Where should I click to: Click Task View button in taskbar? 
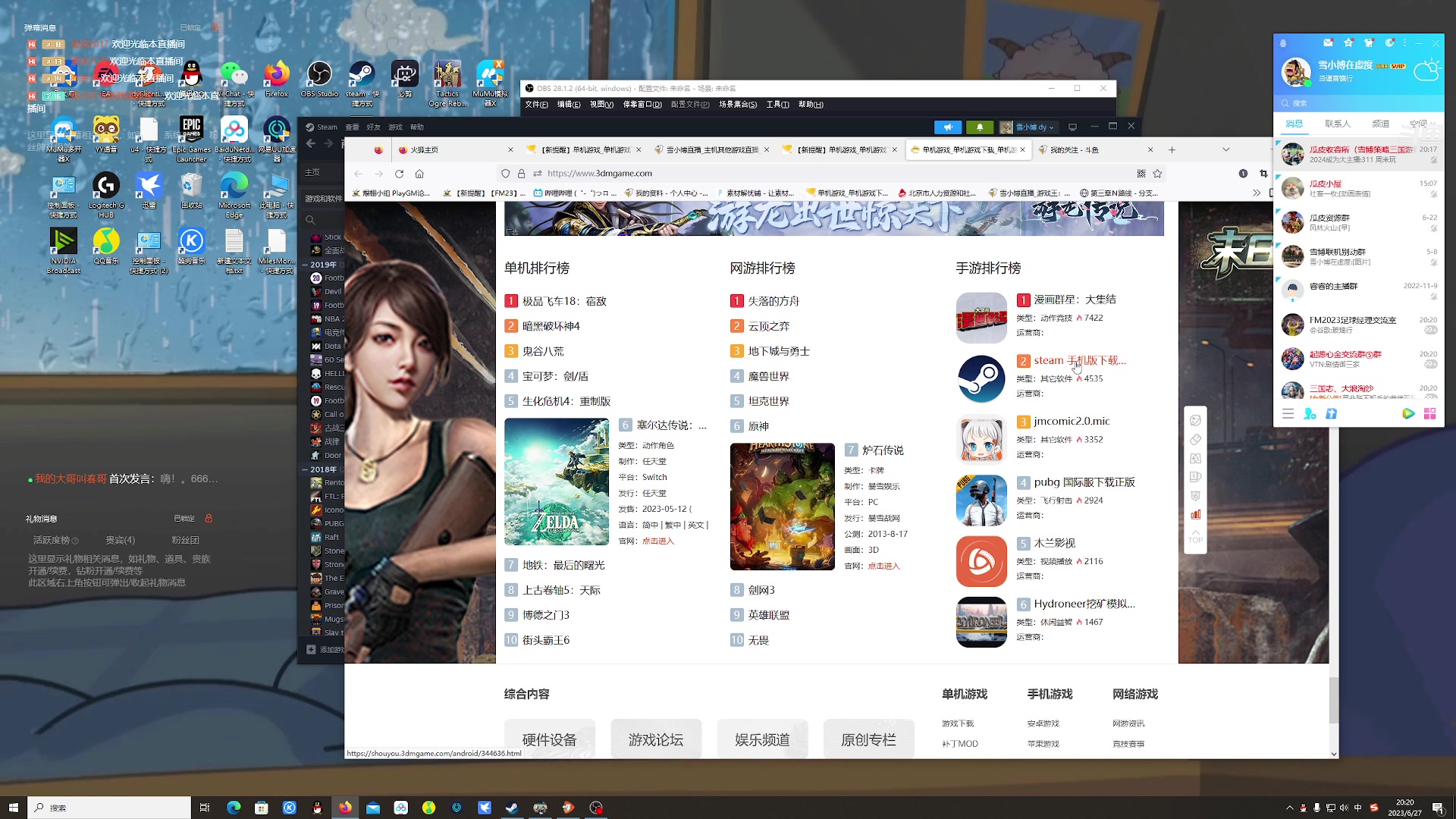click(204, 808)
